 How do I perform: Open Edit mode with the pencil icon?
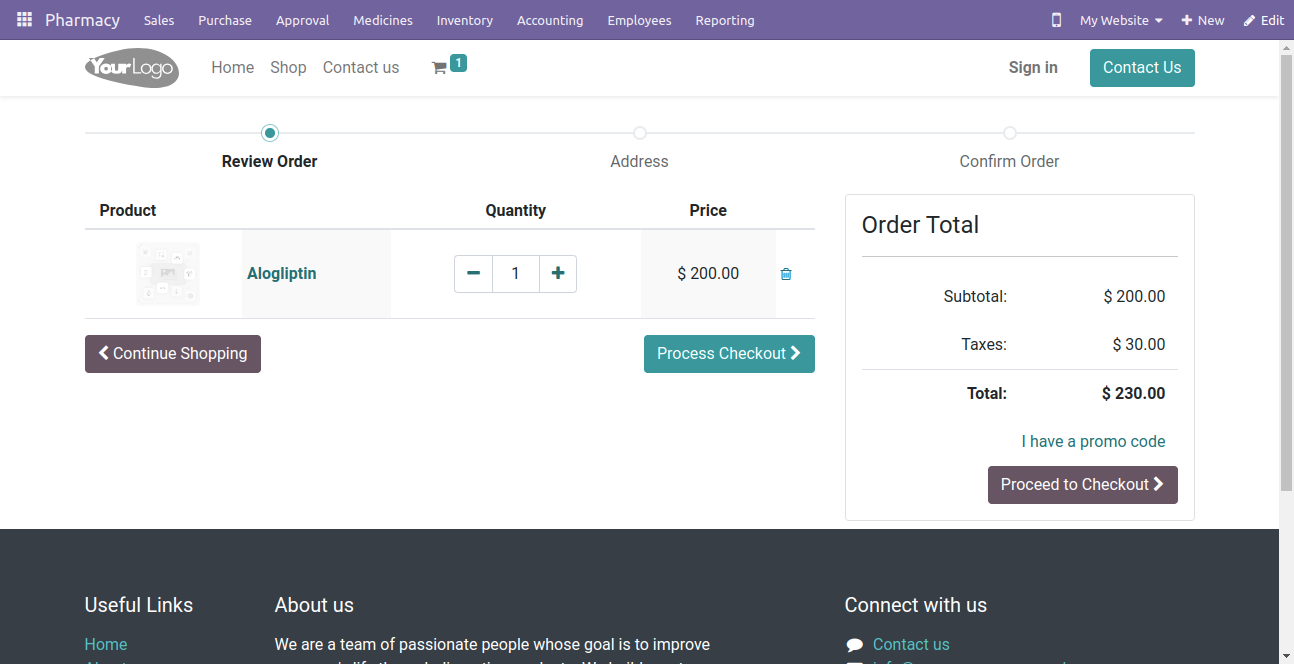pyautogui.click(x=1264, y=20)
